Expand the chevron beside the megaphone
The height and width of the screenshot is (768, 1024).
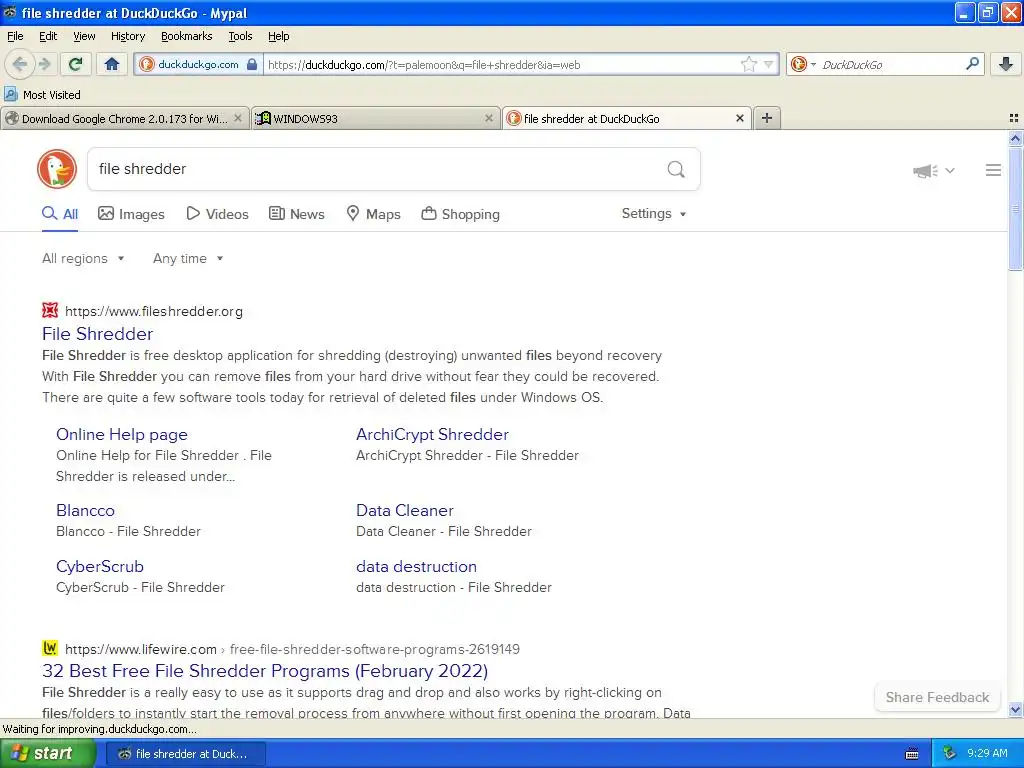tap(950, 170)
